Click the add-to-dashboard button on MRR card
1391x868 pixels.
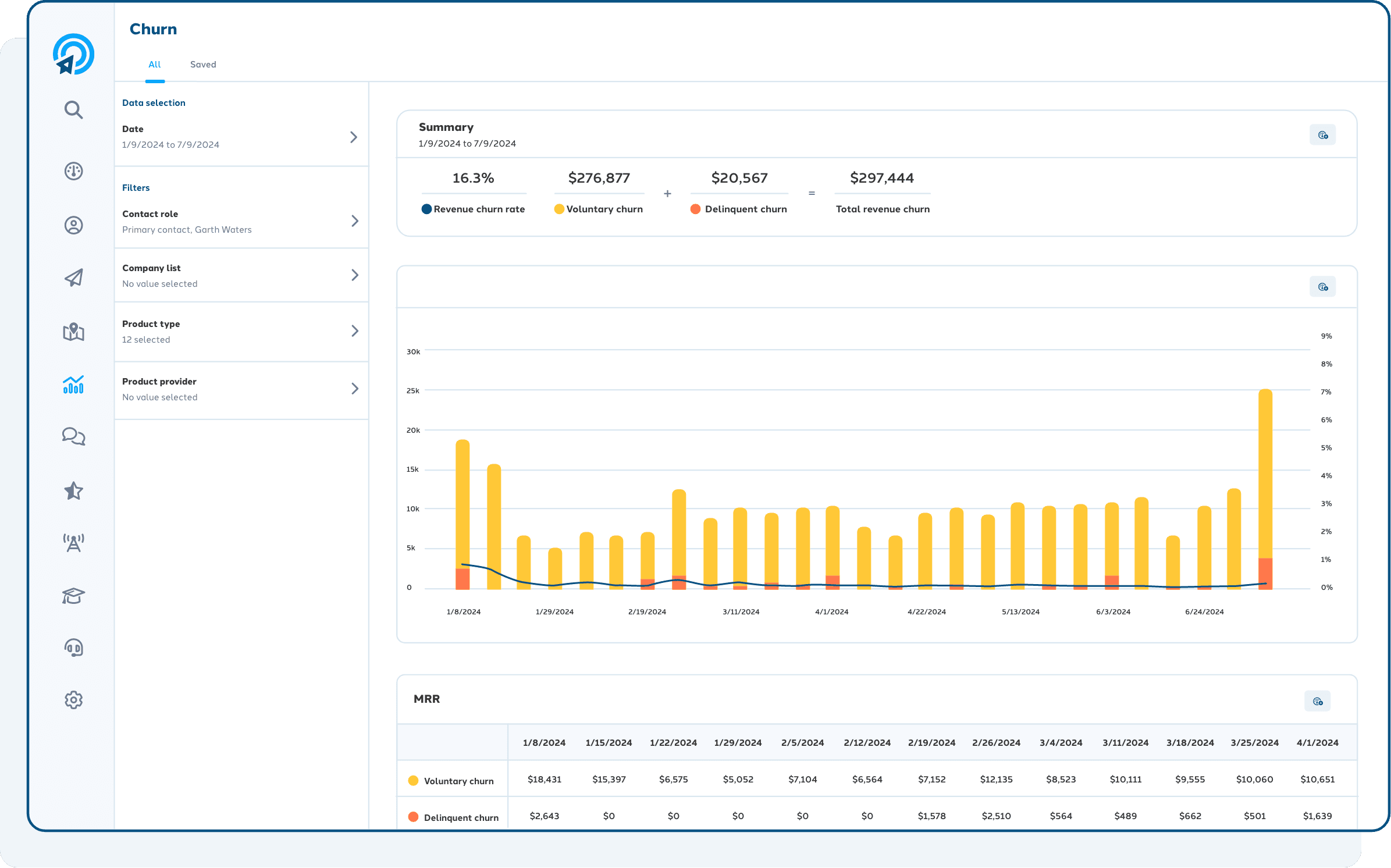click(x=1318, y=700)
